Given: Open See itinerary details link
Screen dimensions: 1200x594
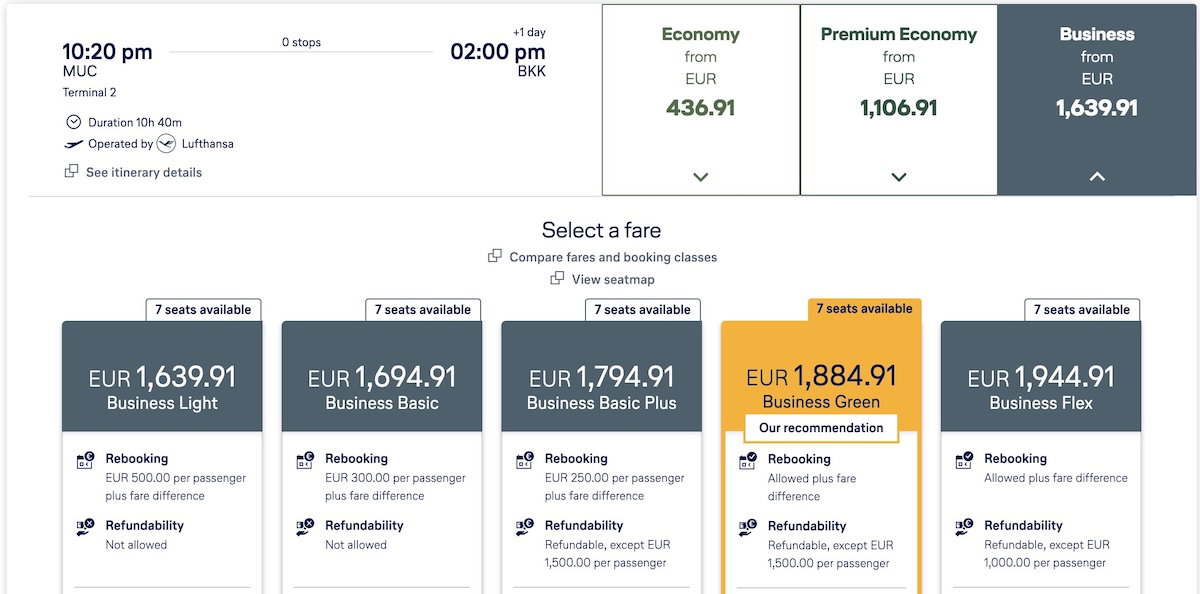Looking at the screenshot, I should click(143, 172).
